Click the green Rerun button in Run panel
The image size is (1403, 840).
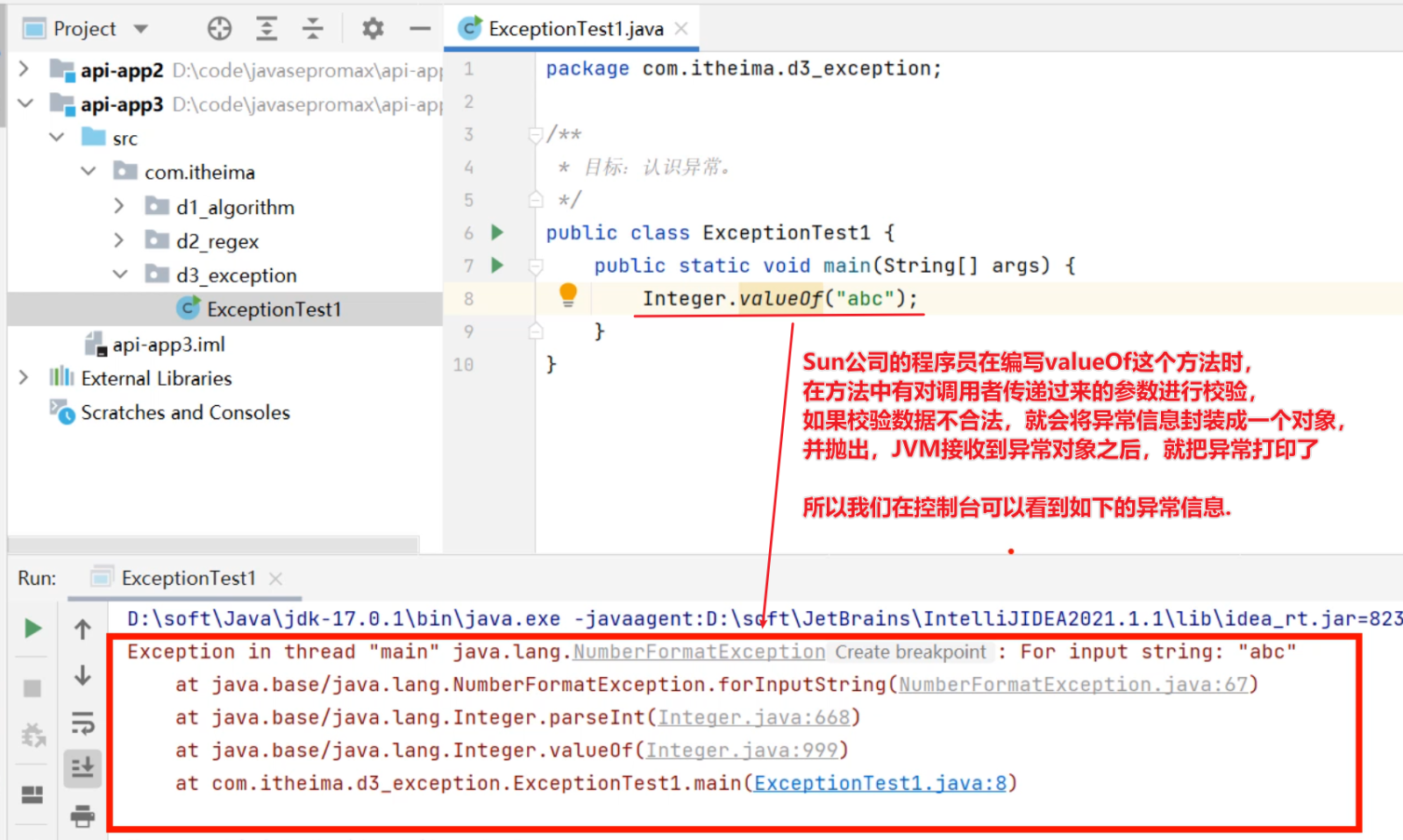(32, 629)
